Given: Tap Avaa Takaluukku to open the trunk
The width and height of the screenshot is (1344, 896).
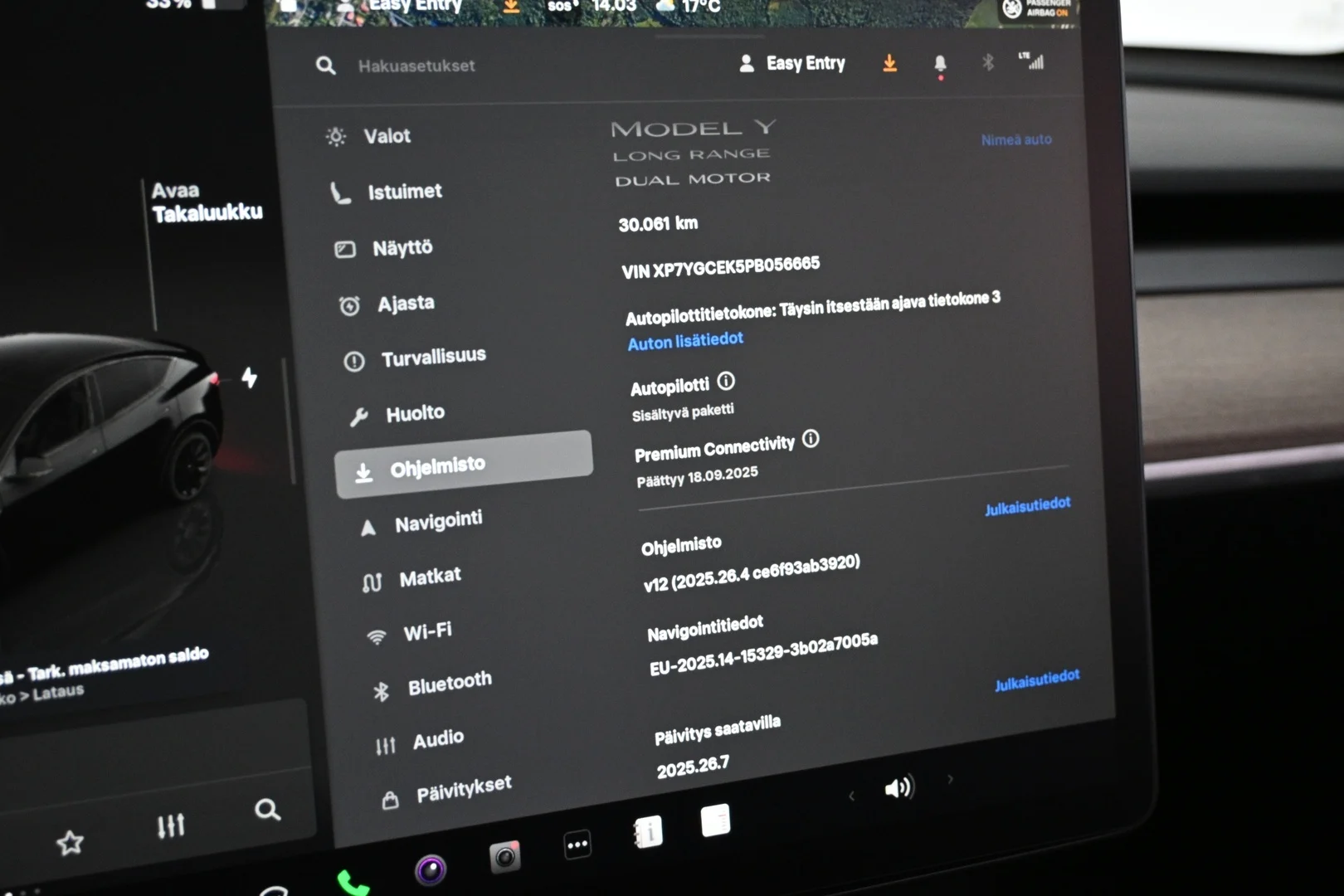Looking at the screenshot, I should point(207,202).
